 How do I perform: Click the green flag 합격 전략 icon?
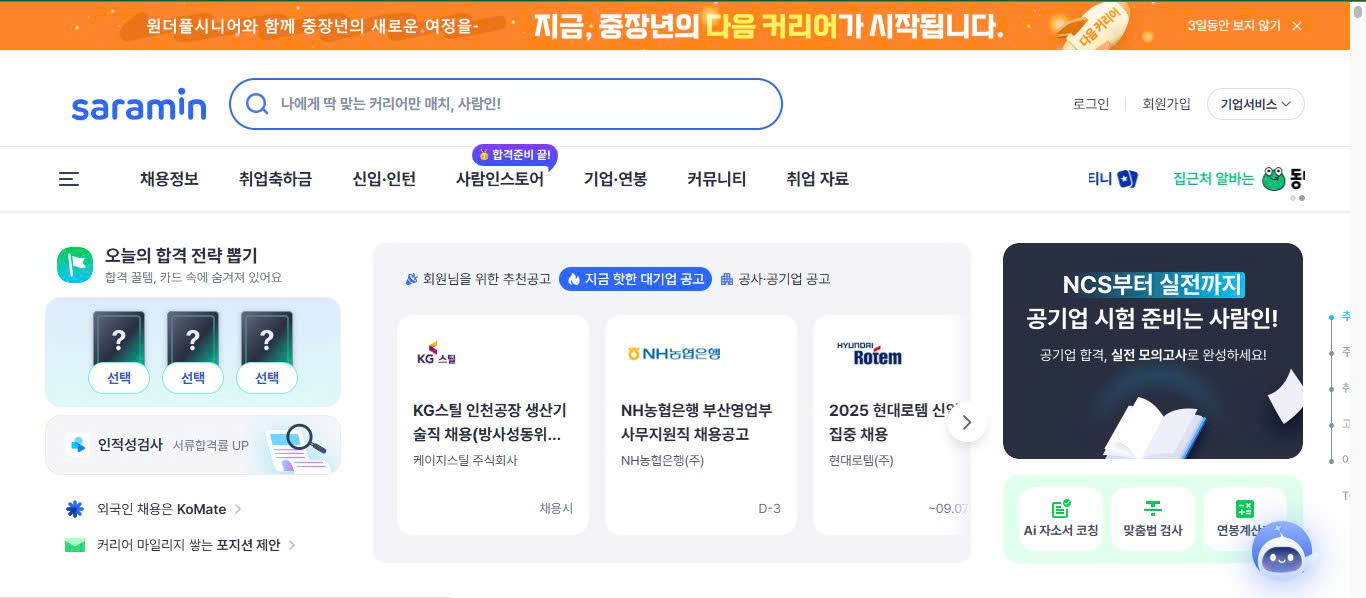click(75, 264)
